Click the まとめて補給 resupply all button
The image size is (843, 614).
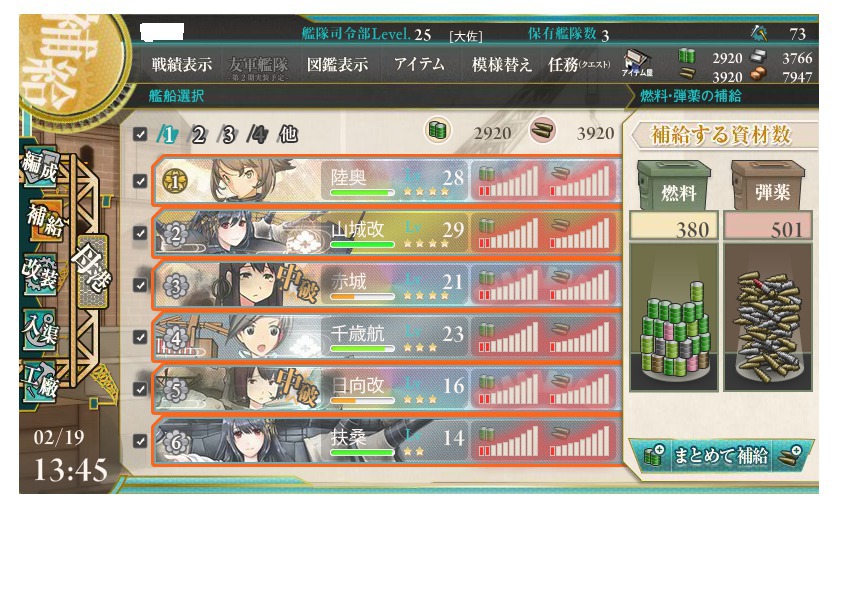tap(721, 456)
